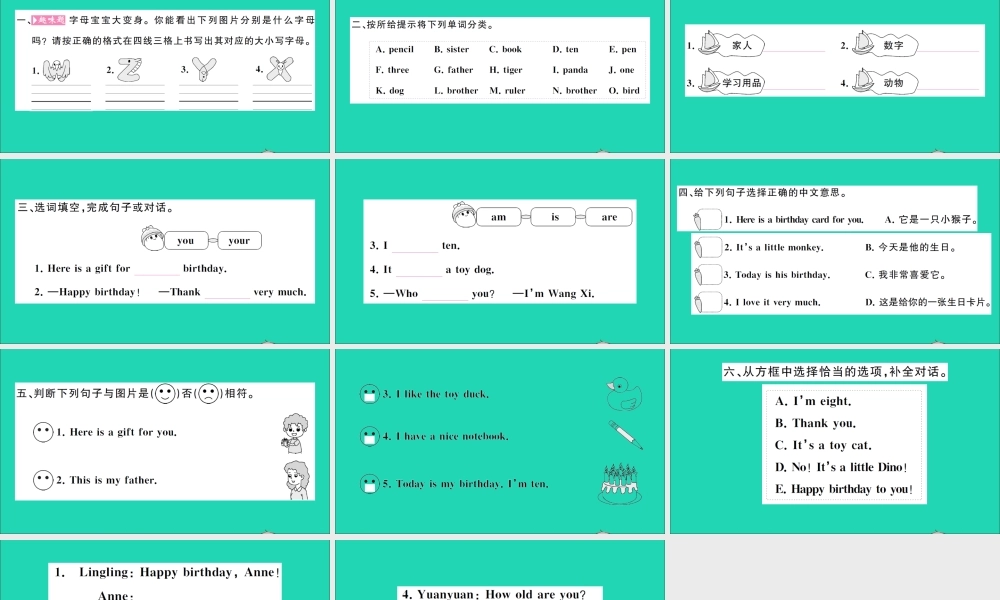Click the letter W cartoon picture
Image resolution: width=1000 pixels, height=600 pixels.
pyautogui.click(x=56, y=70)
